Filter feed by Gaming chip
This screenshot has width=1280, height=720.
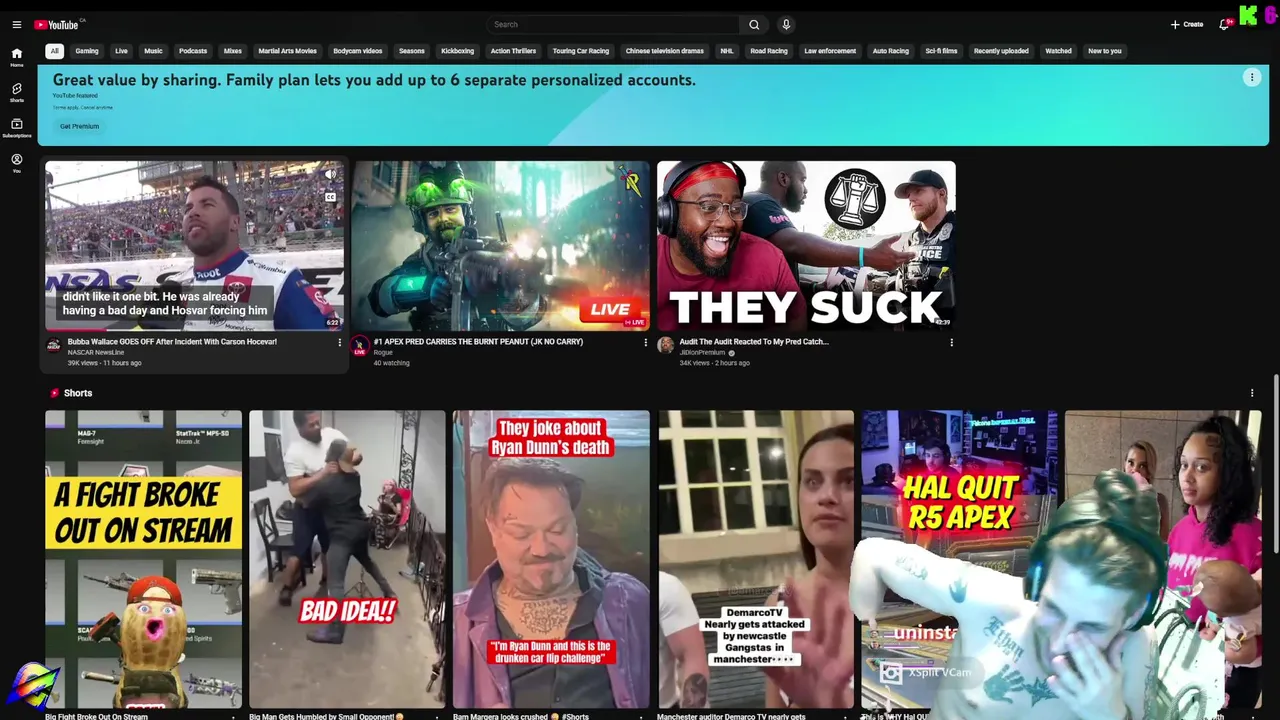(87, 51)
